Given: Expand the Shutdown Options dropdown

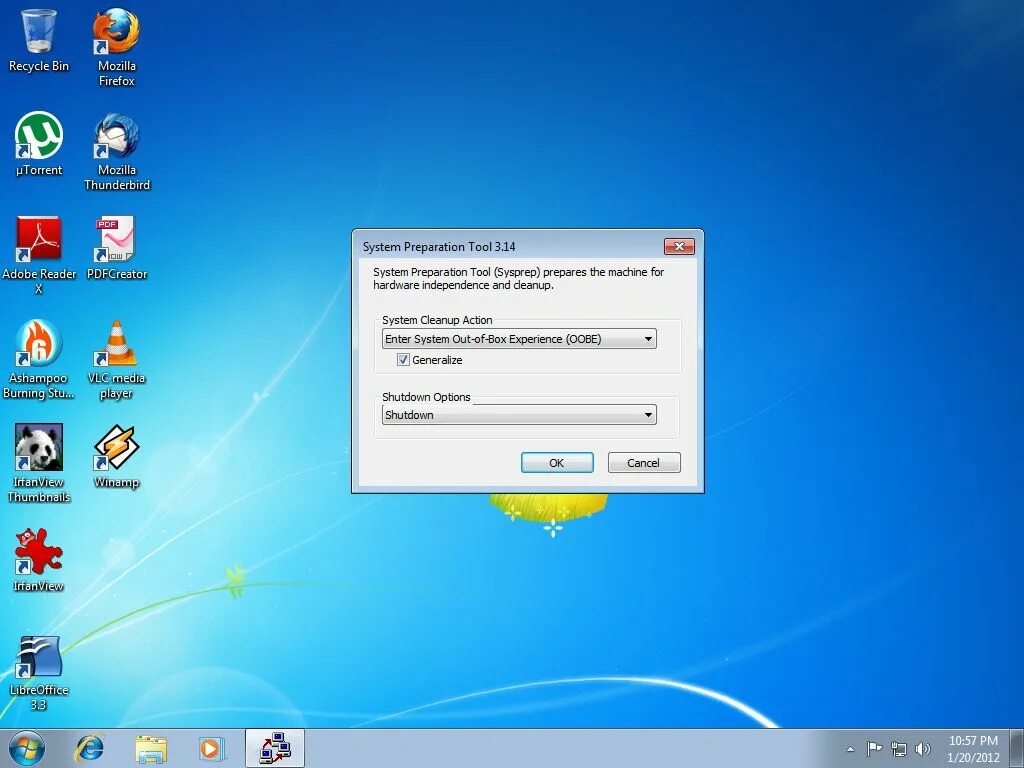Looking at the screenshot, I should point(519,415).
